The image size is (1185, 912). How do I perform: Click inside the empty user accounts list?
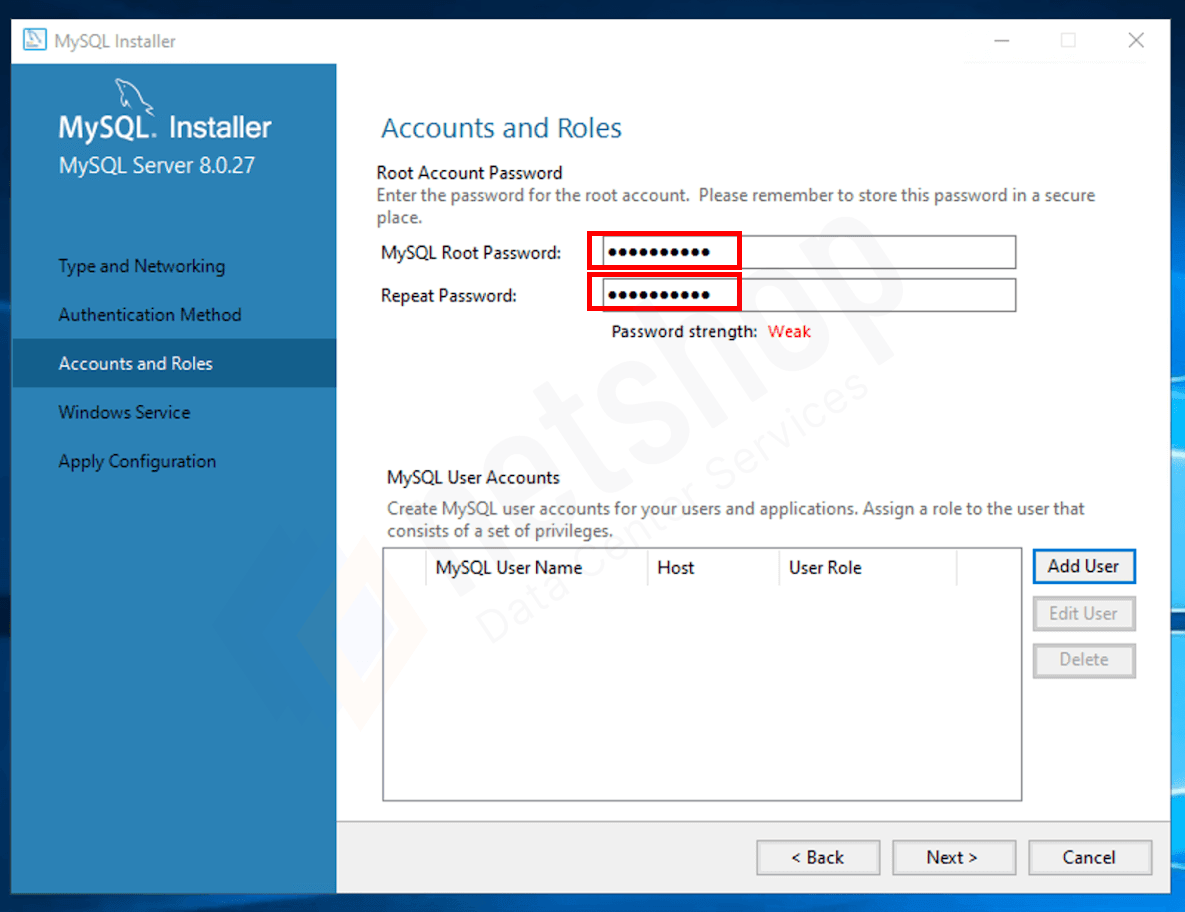(x=700, y=690)
